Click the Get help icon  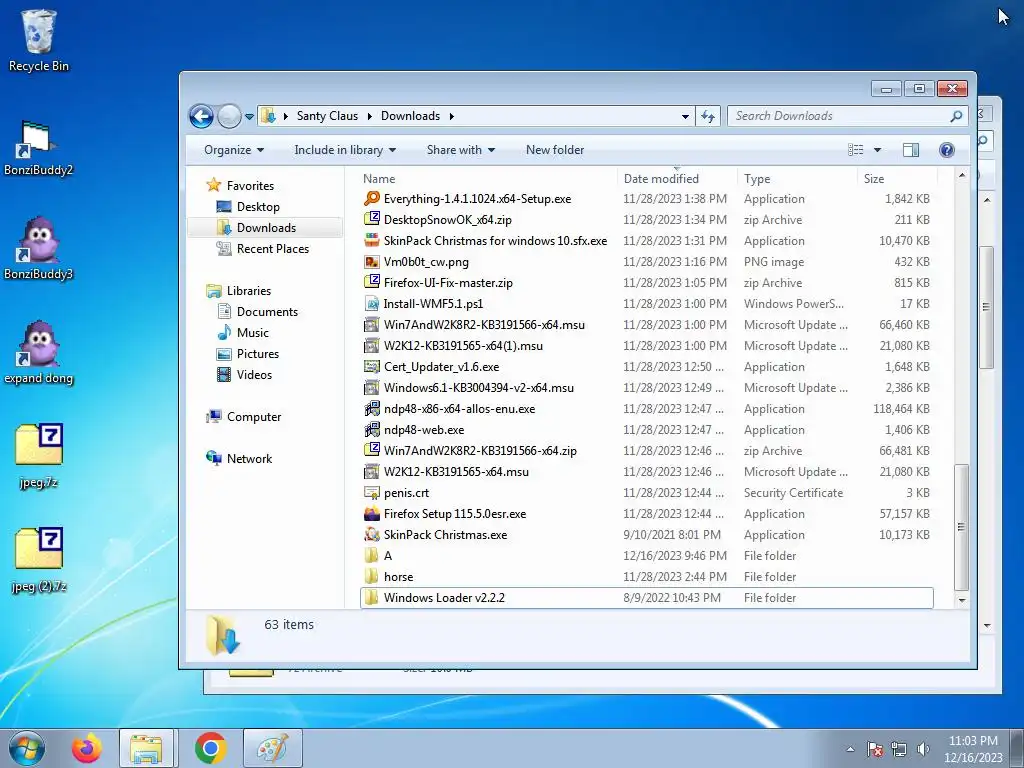pos(946,150)
